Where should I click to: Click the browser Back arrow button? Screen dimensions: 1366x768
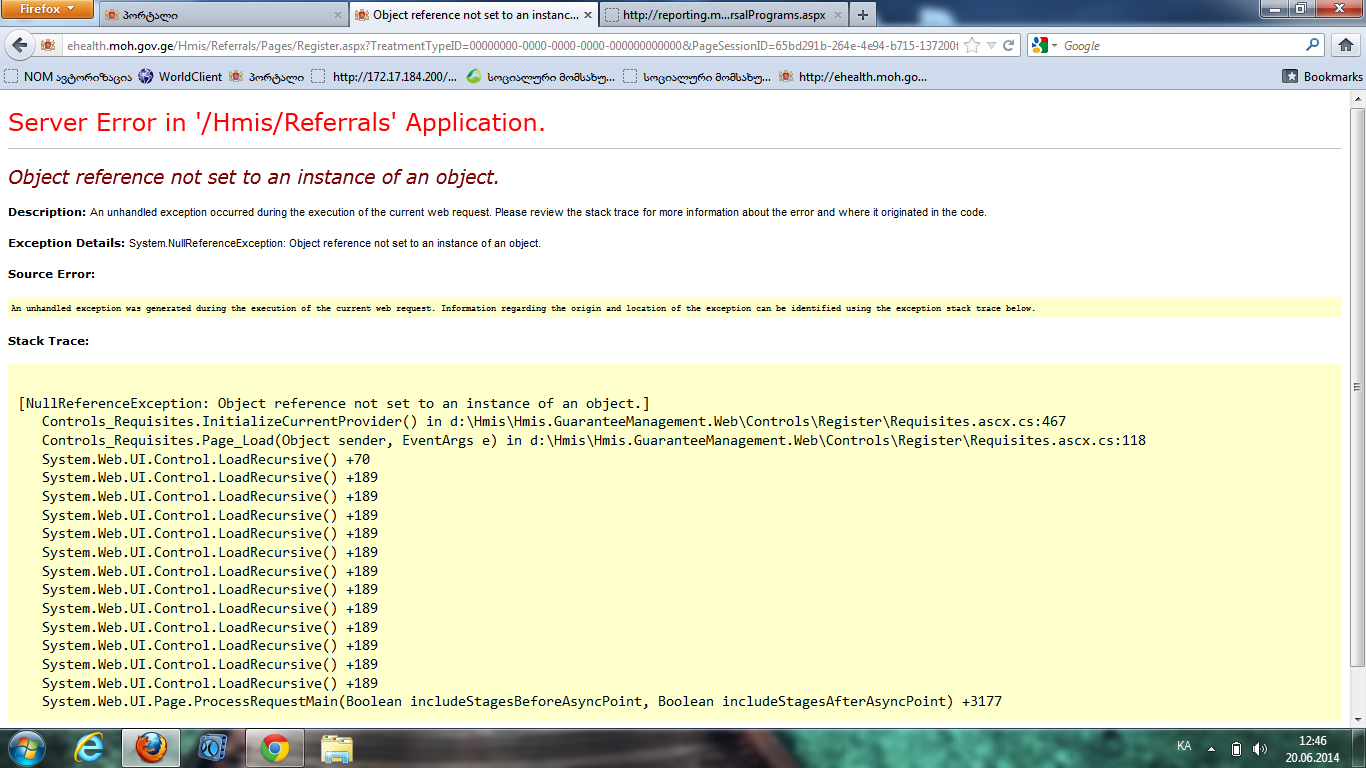pyautogui.click(x=20, y=46)
